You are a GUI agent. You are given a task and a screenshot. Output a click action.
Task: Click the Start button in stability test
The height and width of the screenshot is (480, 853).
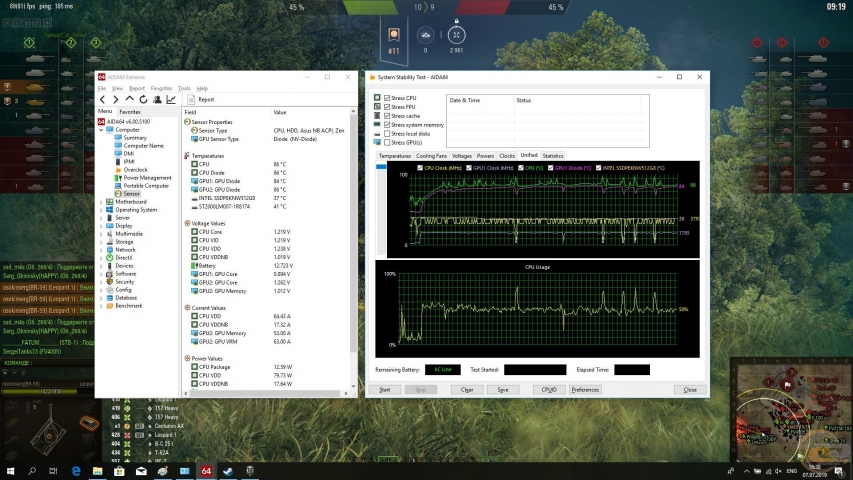(385, 390)
